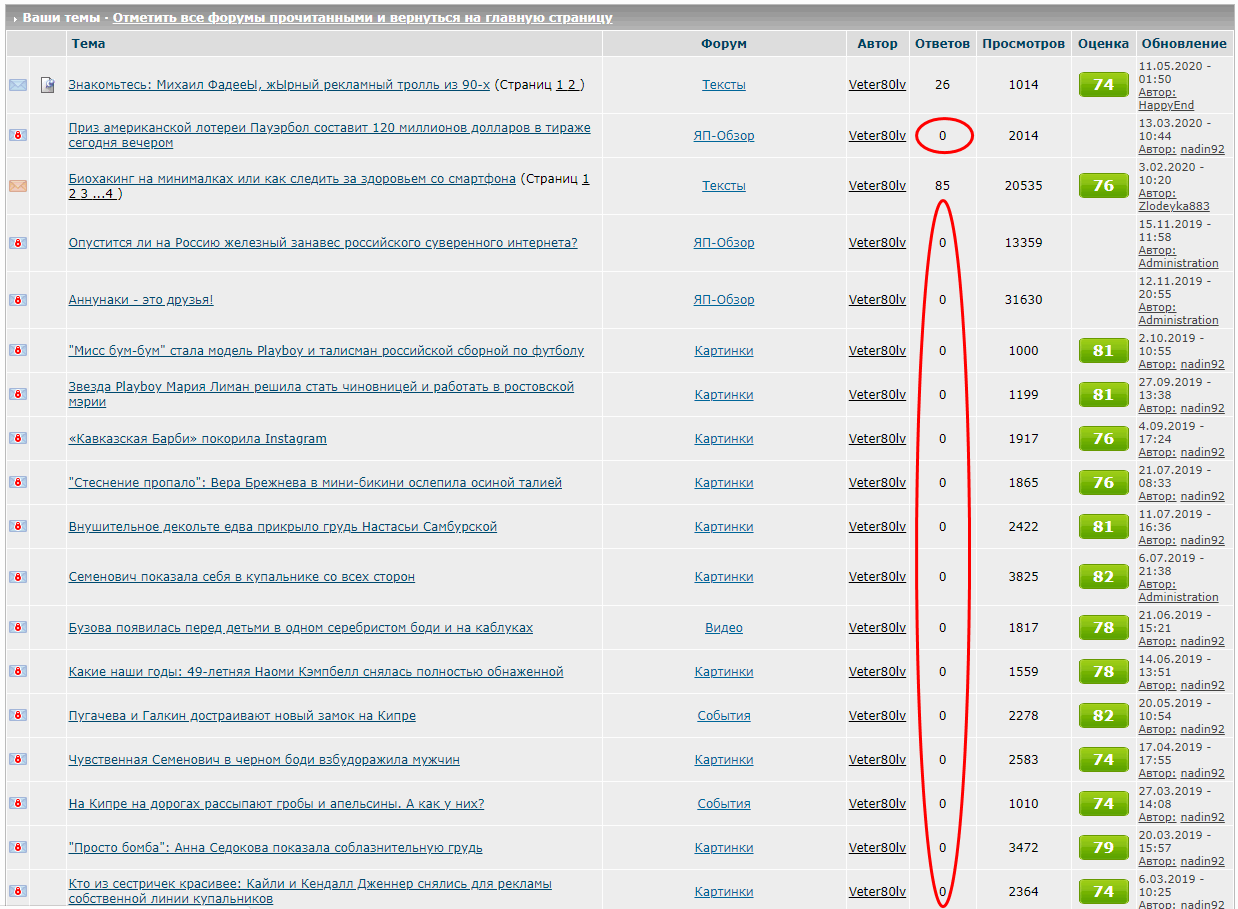Click lock icon for Мария Лиман topic
The height and width of the screenshot is (909, 1238).
(x=18, y=394)
